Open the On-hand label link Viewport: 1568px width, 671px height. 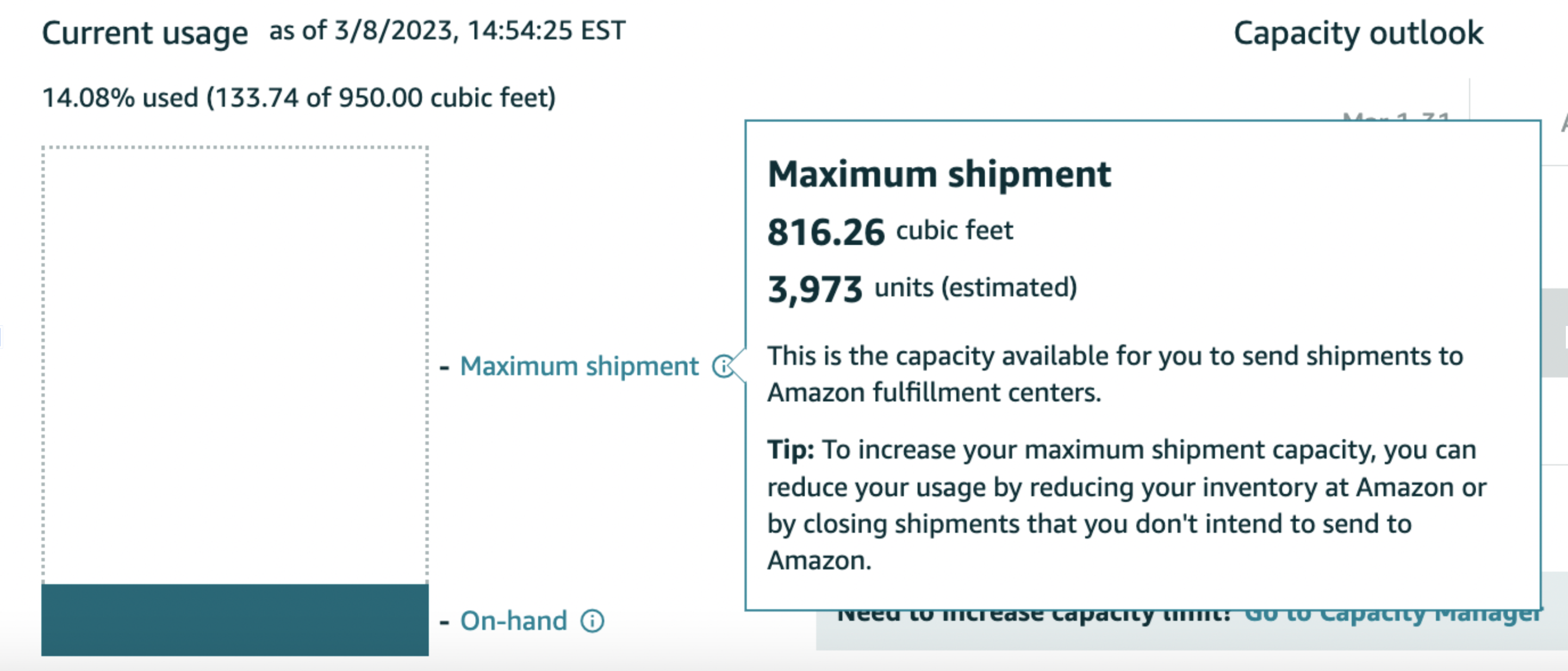(514, 621)
